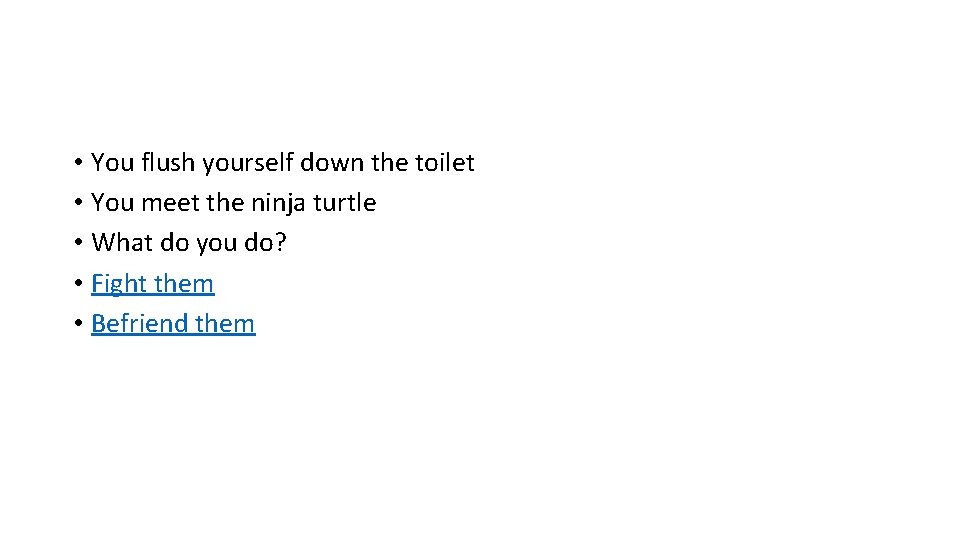Open the "Befriend them" hyperlink
960x540 pixels.
173,324
